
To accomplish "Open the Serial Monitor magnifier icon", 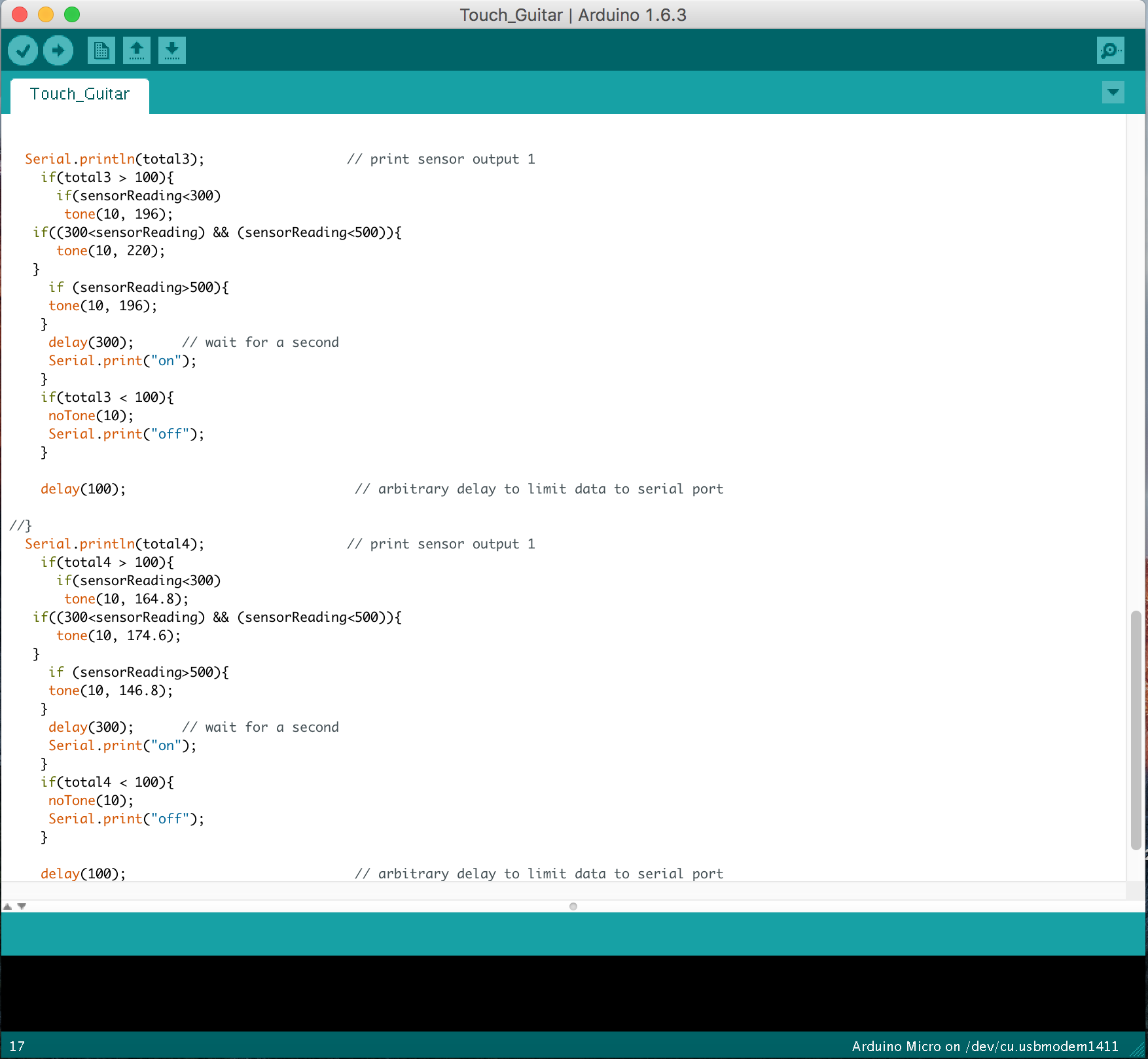I will point(1110,50).
